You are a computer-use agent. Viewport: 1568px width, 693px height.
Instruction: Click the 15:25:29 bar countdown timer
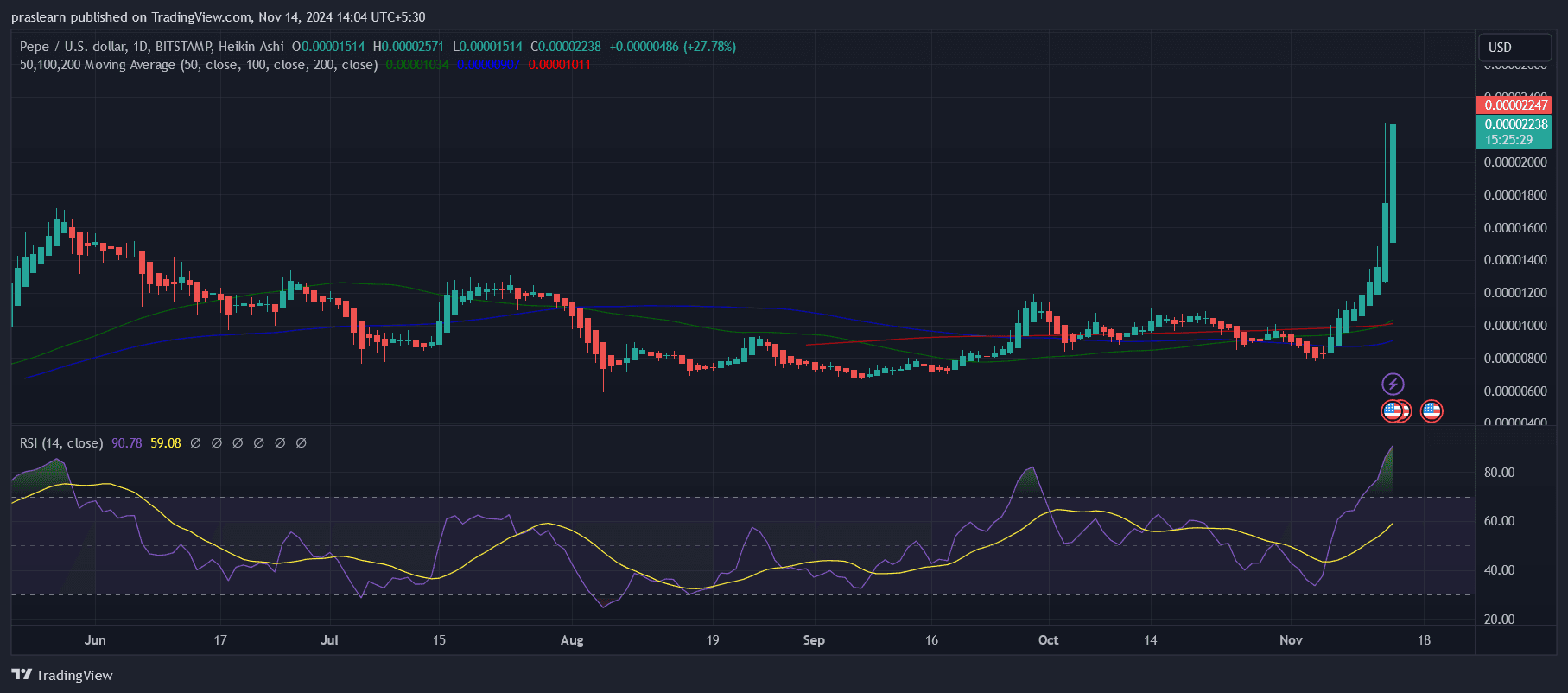click(1508, 140)
